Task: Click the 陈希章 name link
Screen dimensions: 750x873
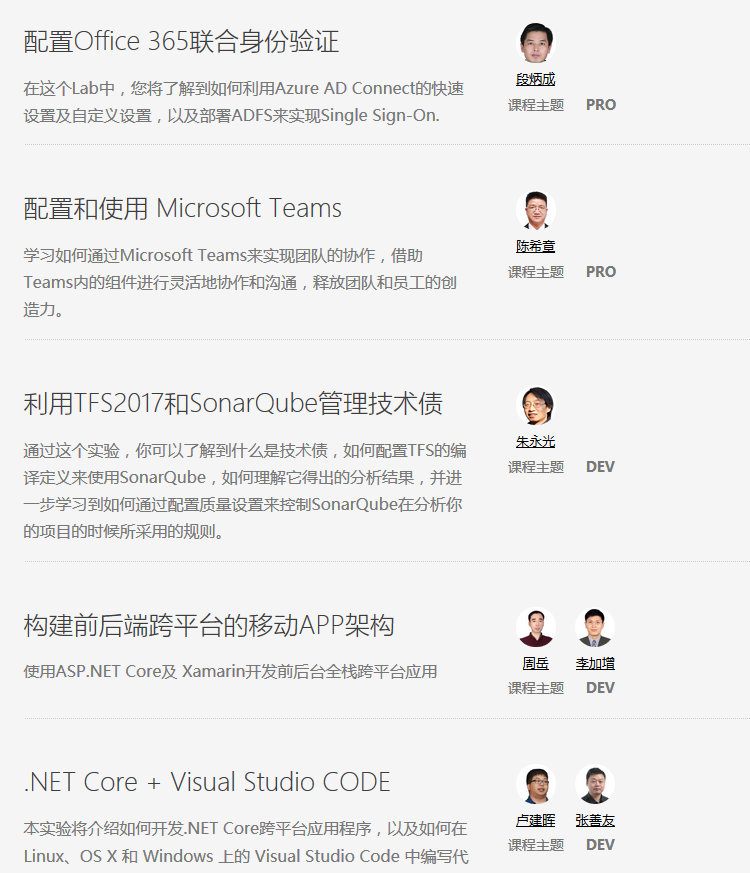Action: (536, 246)
